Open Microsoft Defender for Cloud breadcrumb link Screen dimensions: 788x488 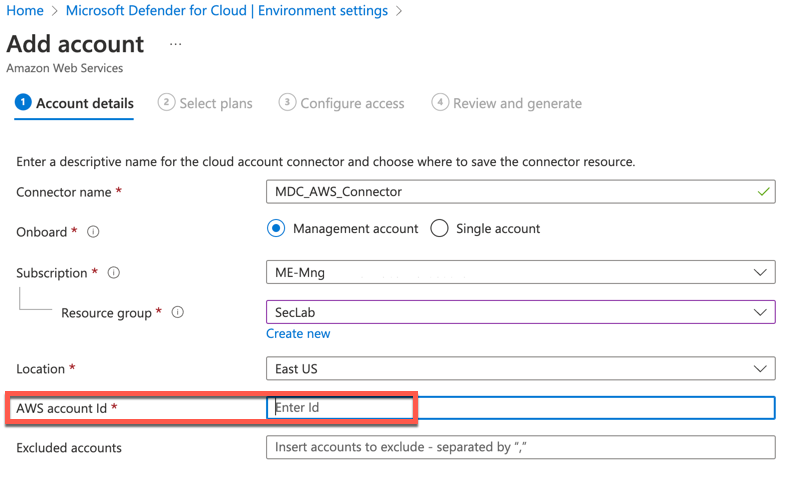click(227, 11)
